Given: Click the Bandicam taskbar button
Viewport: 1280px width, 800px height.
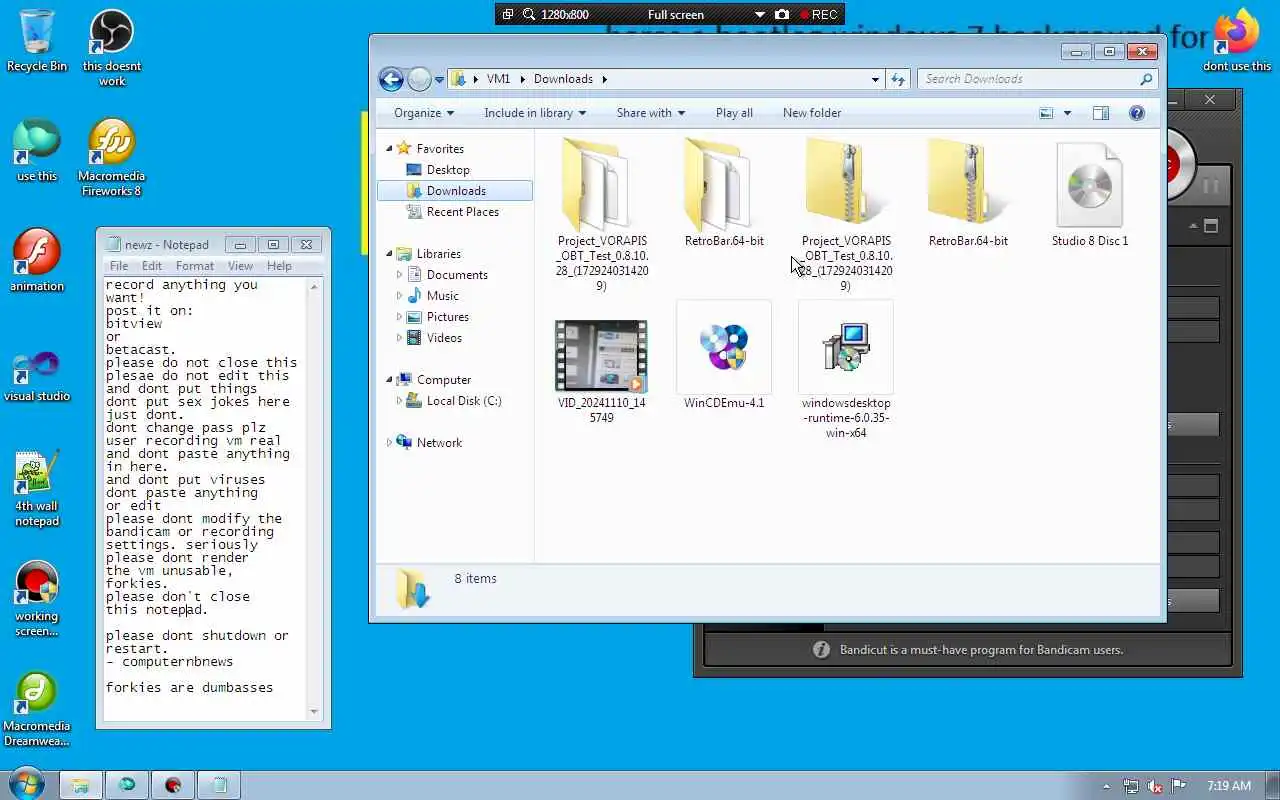Looking at the screenshot, I should point(173,785).
